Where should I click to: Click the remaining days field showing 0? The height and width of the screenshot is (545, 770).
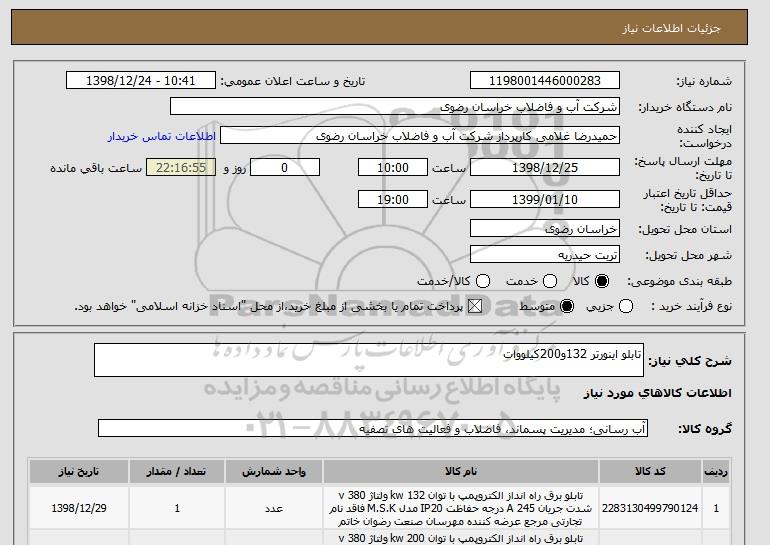pyautogui.click(x=285, y=167)
